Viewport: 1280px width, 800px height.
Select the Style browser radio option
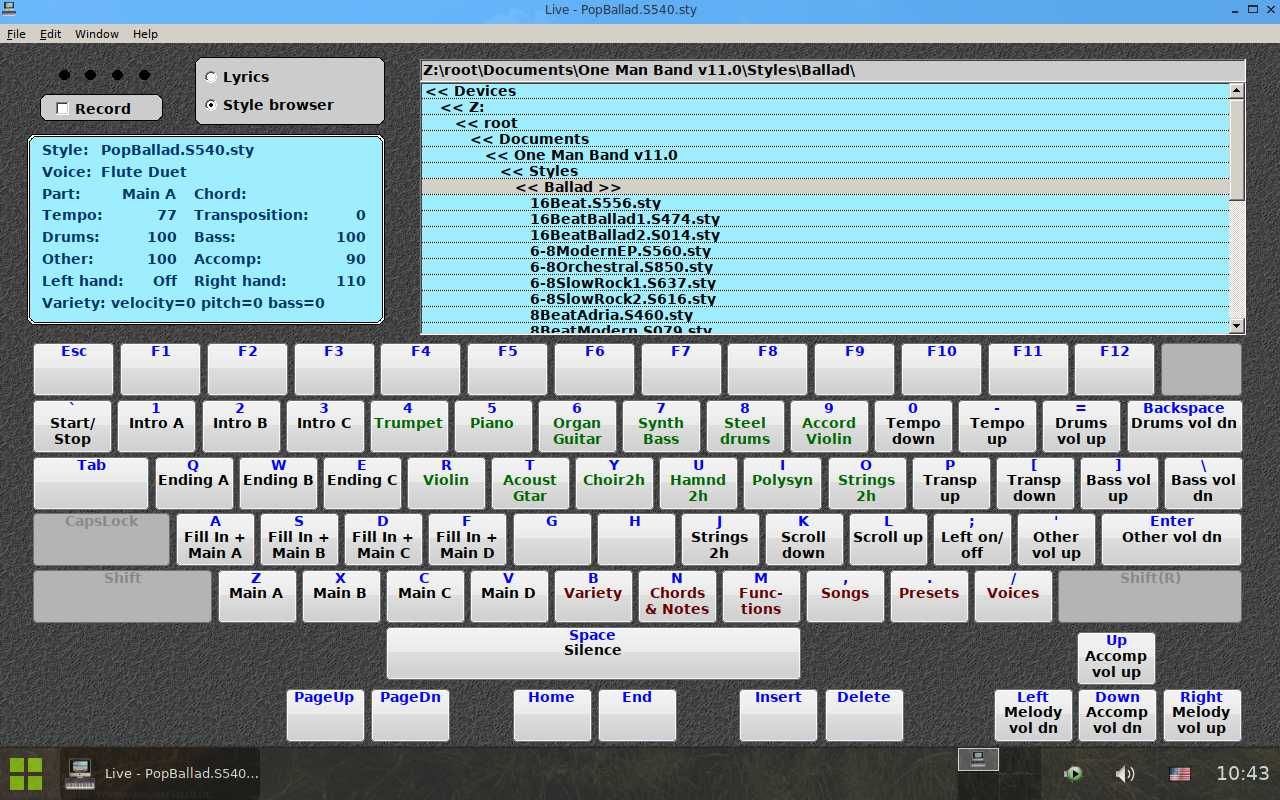pos(210,105)
